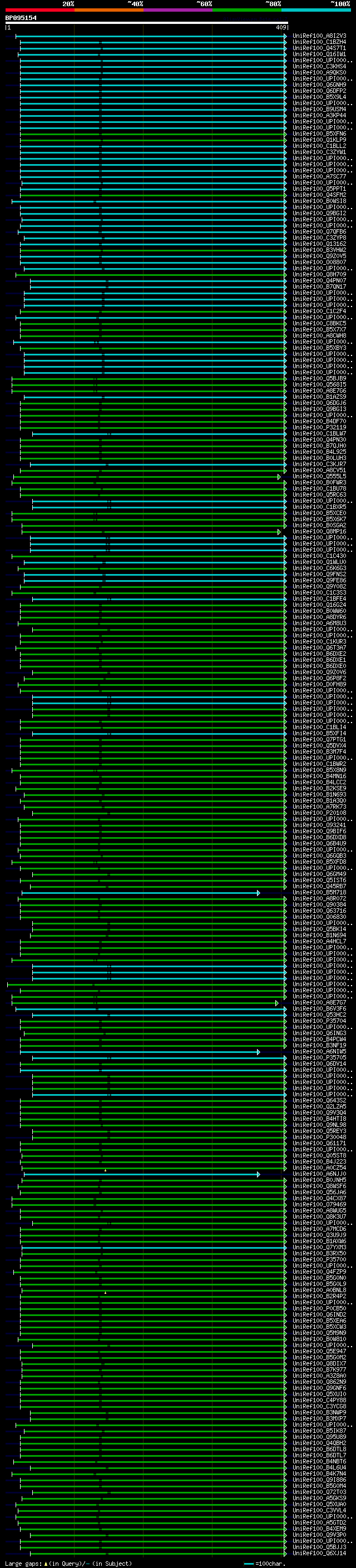Click hit UniRef100_Q61171
This screenshot has height=1568, width=356.
click(319, 1143)
